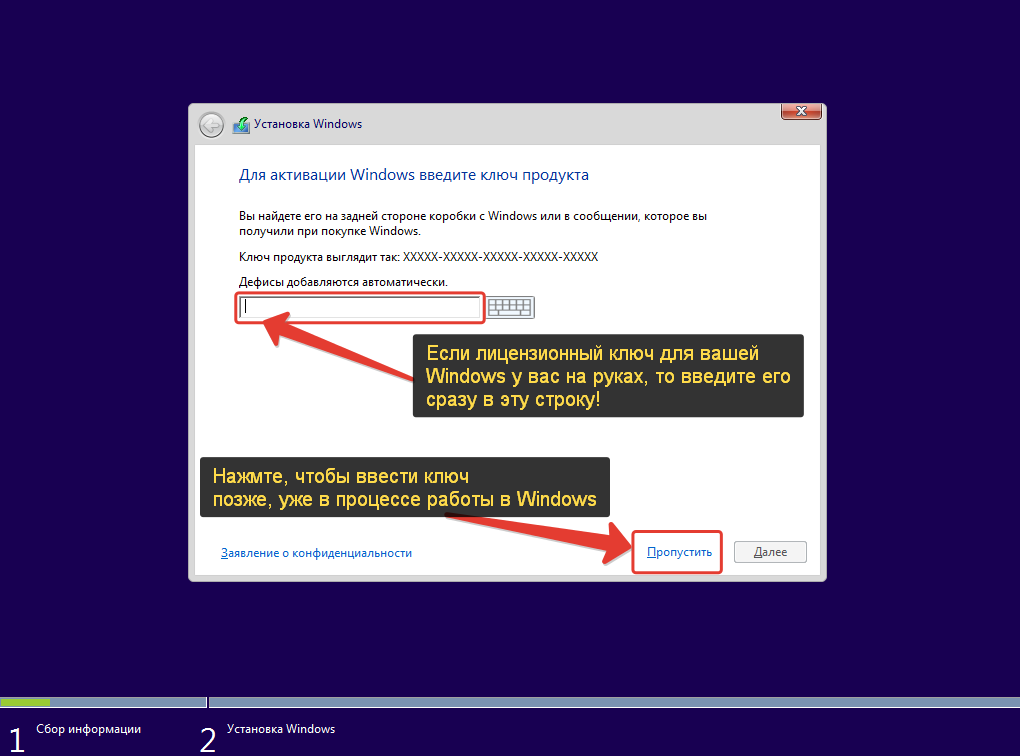Click the Сбор информации step label
The width and height of the screenshot is (1020, 756).
point(88,729)
